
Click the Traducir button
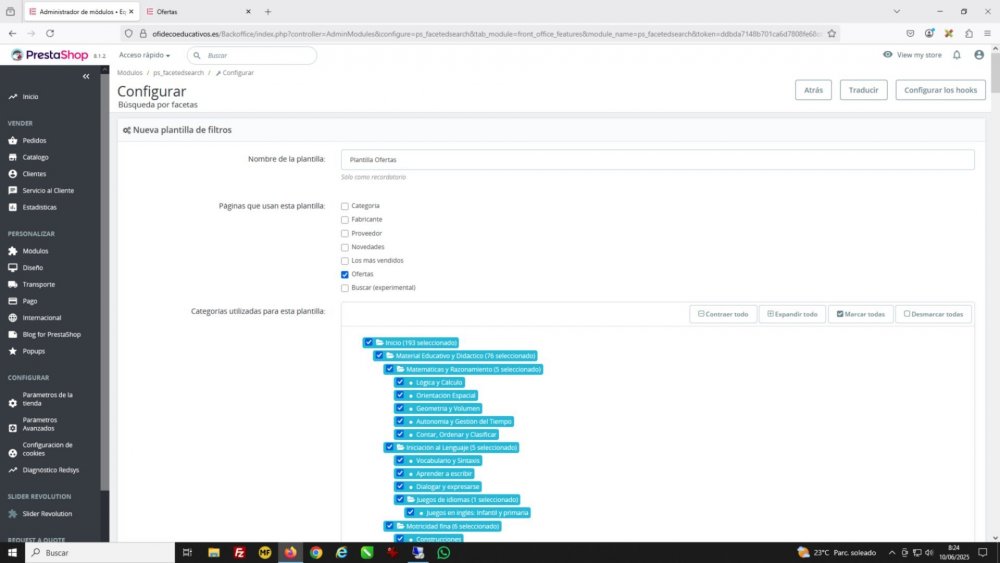coord(864,90)
